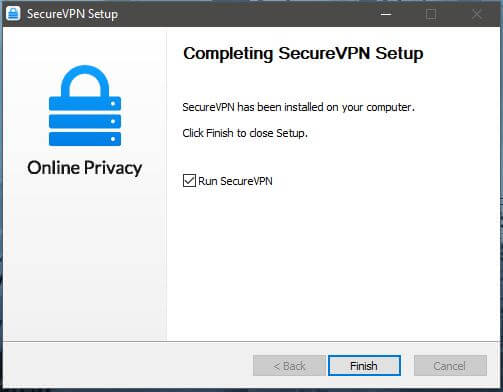This screenshot has height=392, width=503.
Task: Minimize the SecureVPN Setup window
Action: tap(386, 14)
